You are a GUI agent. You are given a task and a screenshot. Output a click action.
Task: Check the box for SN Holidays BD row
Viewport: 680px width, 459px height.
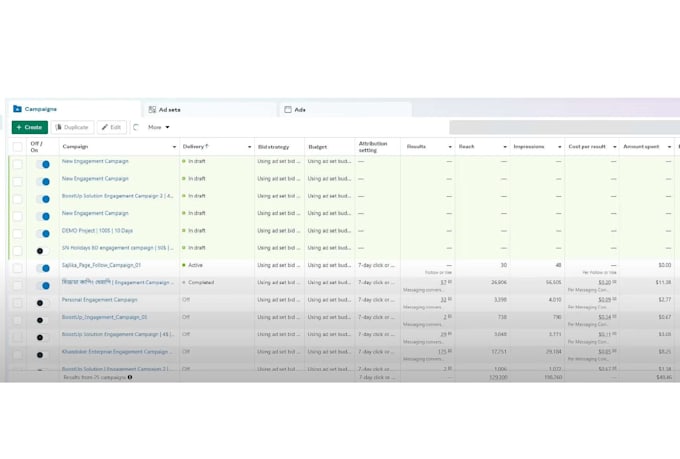[17, 251]
